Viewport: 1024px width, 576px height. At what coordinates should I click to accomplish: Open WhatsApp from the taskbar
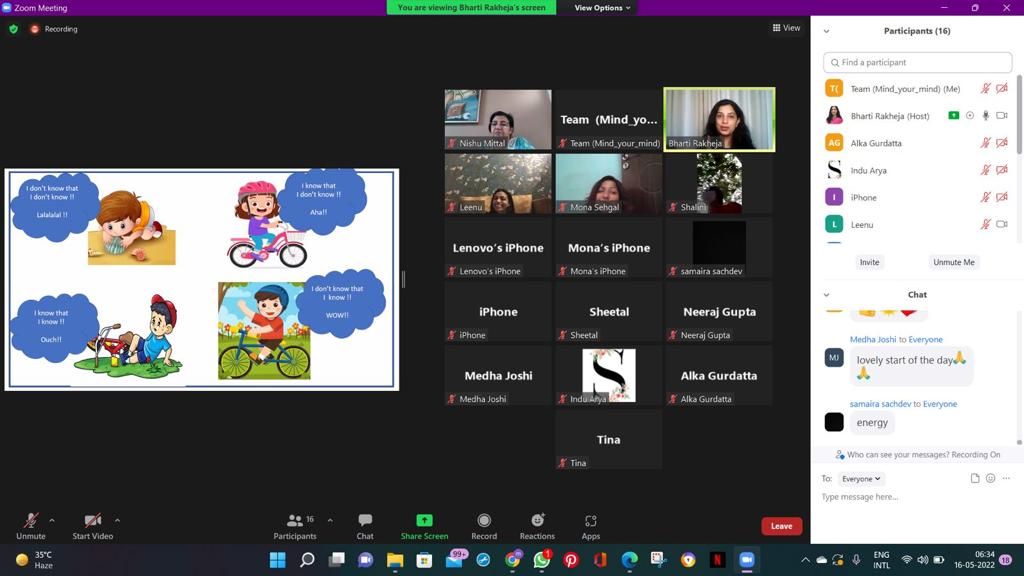(x=542, y=560)
